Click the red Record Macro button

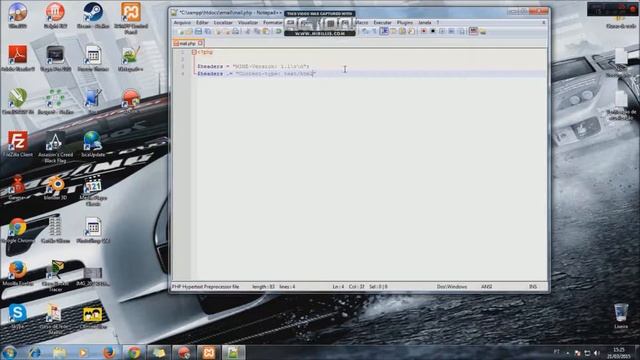click(x=424, y=31)
